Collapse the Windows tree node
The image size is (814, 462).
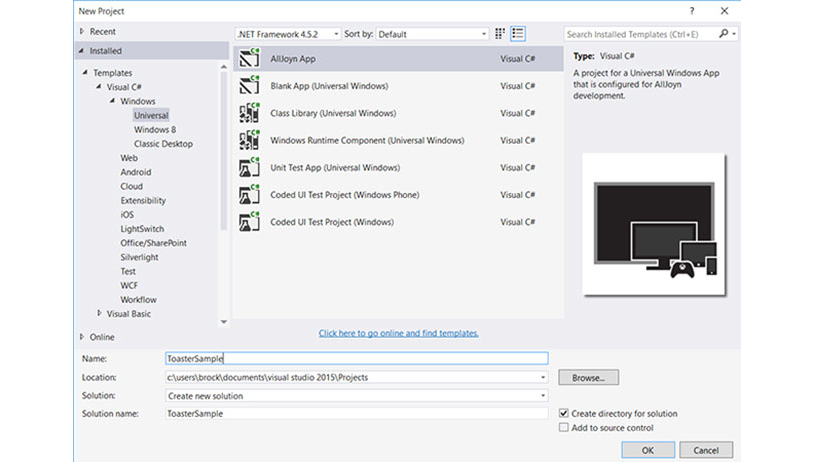point(112,101)
